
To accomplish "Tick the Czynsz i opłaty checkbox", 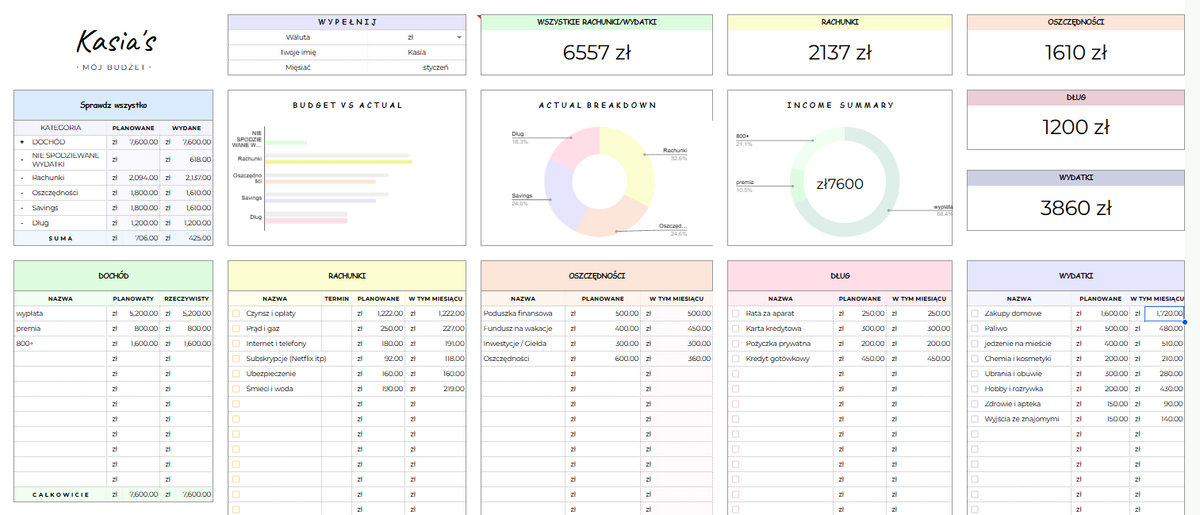I will click(236, 313).
